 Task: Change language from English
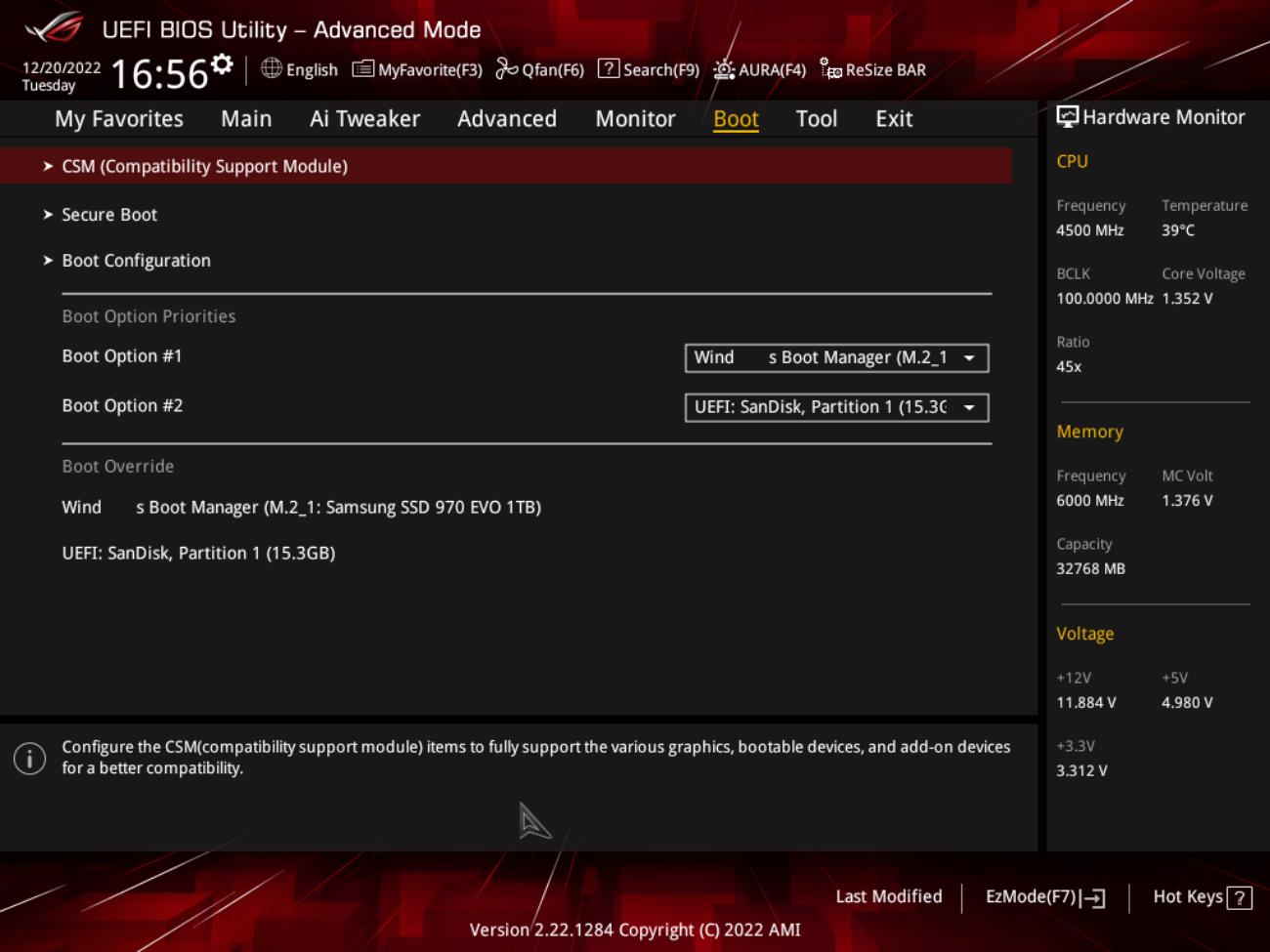click(x=312, y=70)
